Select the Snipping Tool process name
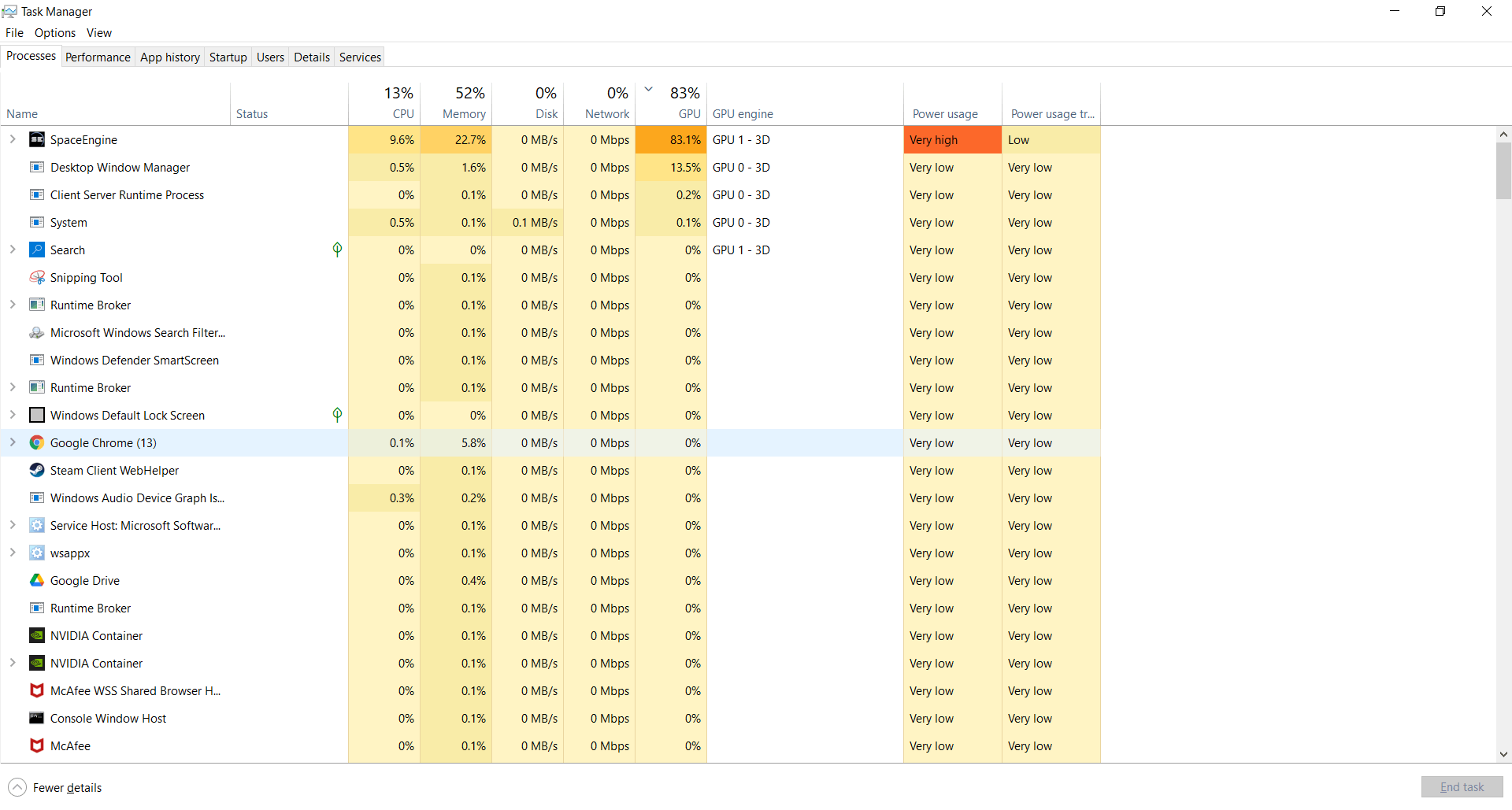 coord(87,278)
